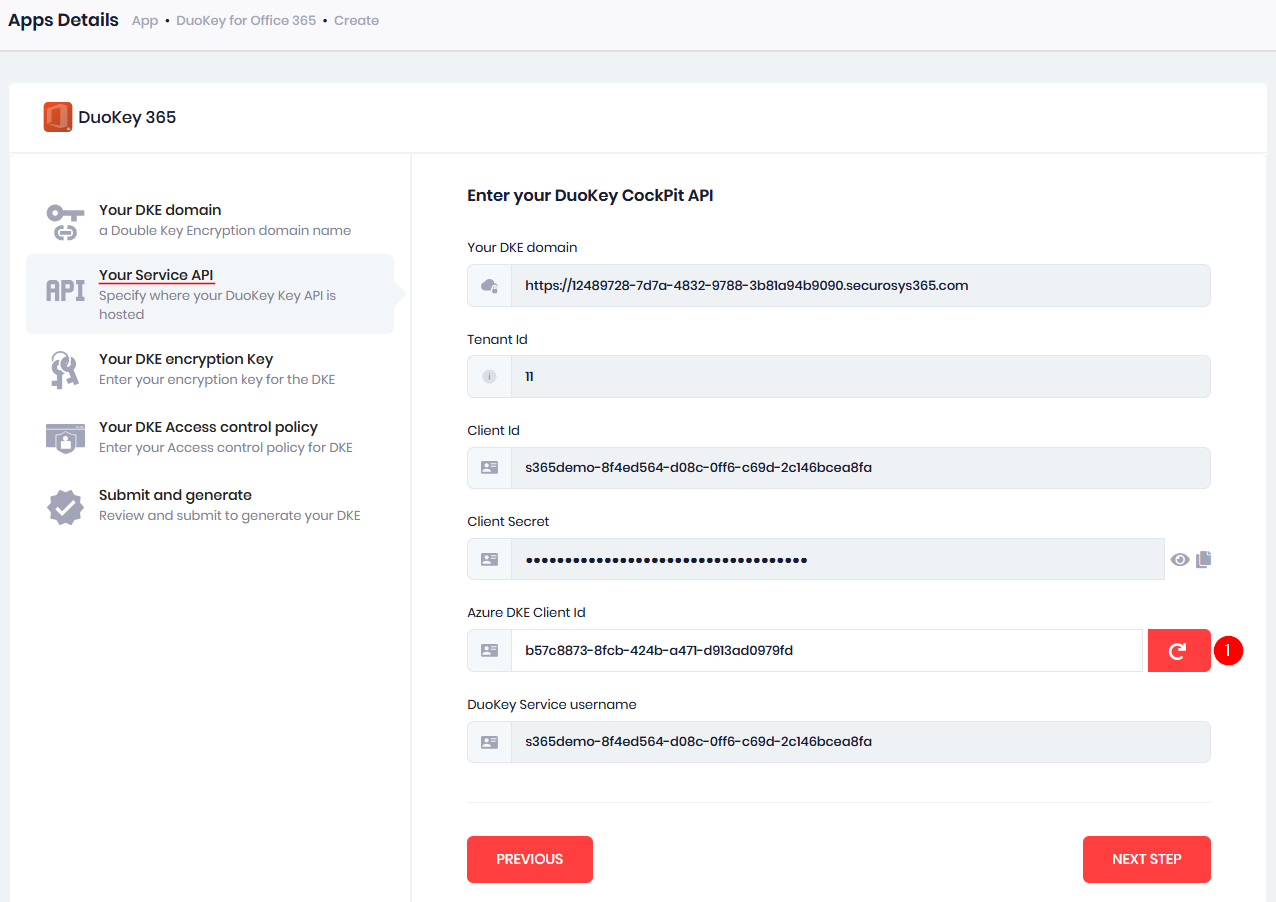The image size is (1276, 902).
Task: Jump to the Submit and generate step
Action: tap(210, 505)
